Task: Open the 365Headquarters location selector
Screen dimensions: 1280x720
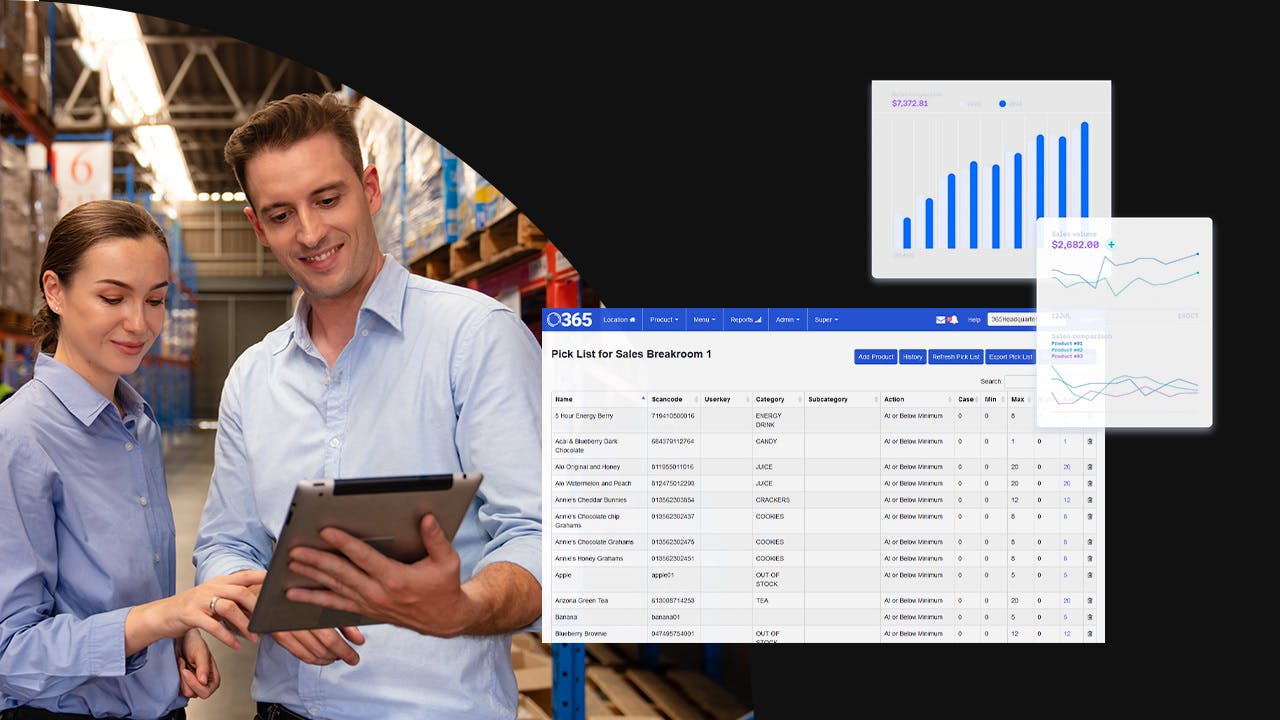Action: [1010, 319]
